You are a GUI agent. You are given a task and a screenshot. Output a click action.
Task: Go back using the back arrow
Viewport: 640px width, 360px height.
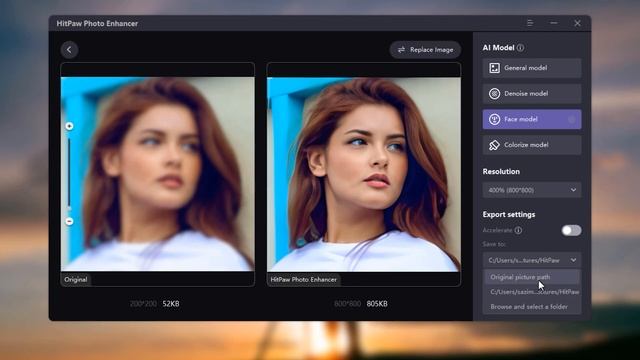[x=69, y=50]
